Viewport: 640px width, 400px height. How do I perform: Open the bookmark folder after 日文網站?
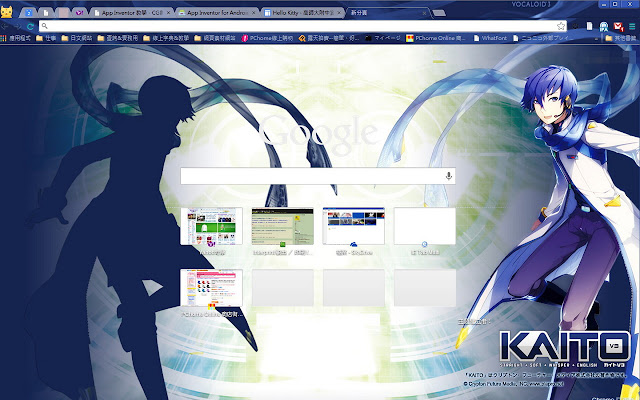tap(118, 38)
